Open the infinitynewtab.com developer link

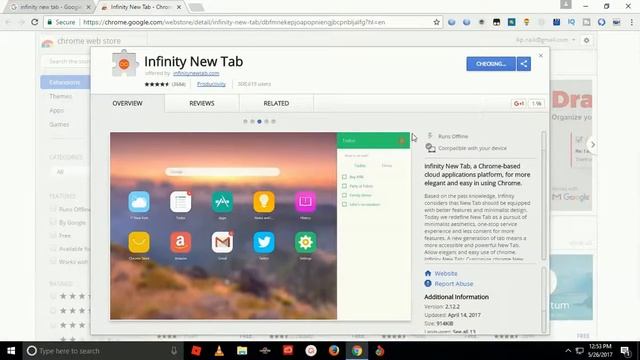tap(196, 73)
